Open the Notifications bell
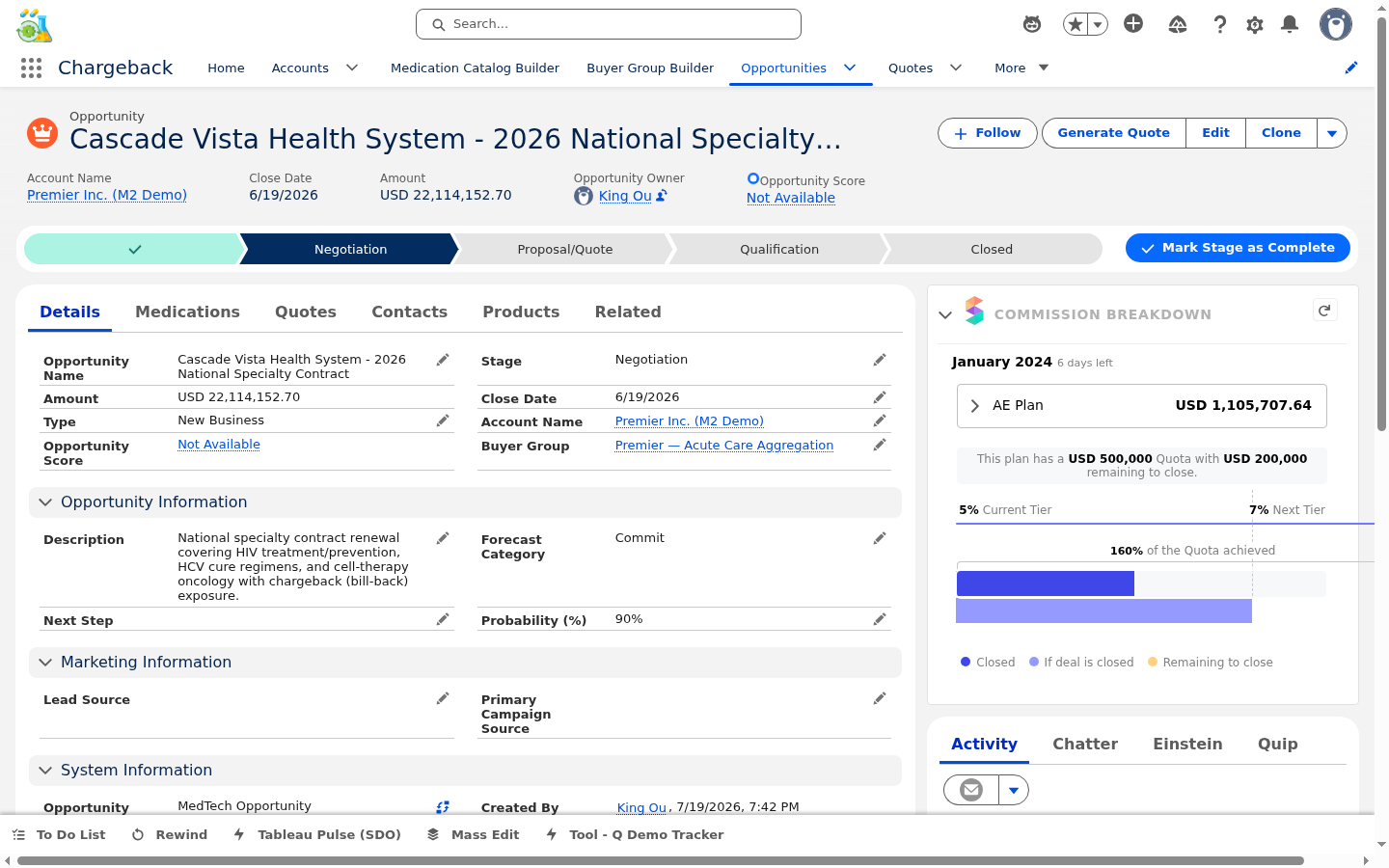The width and height of the screenshot is (1389, 868). coord(1290,24)
